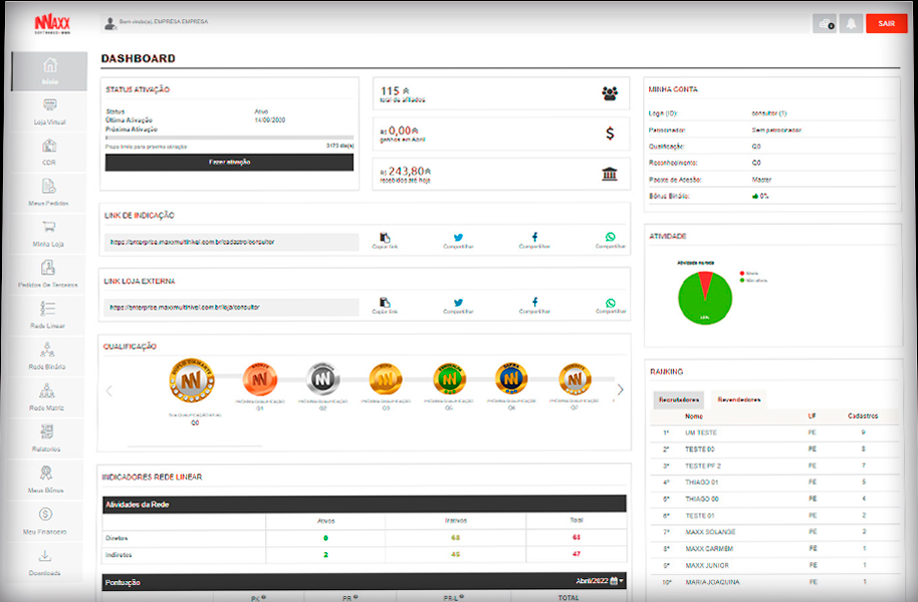Screen dimensions: 918x602
Task: Log out with the SAIR button
Action: pos(885,23)
